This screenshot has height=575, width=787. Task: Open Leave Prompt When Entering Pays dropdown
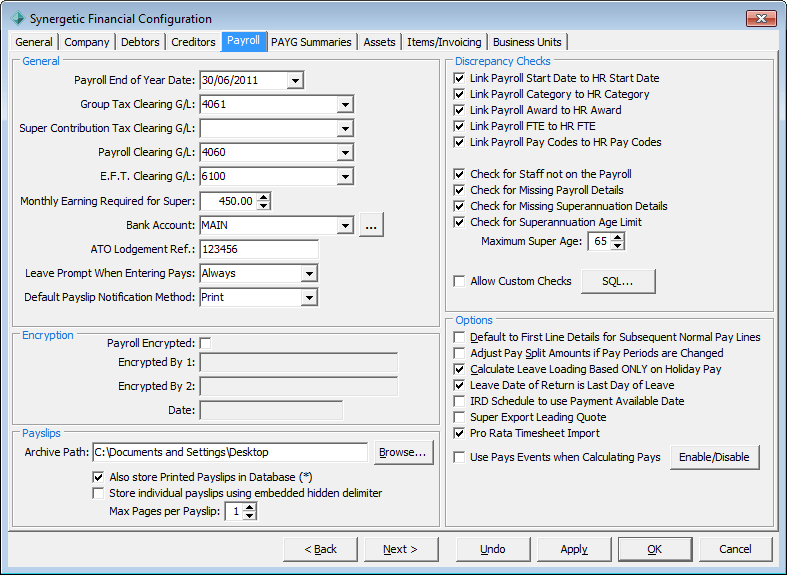[309, 273]
